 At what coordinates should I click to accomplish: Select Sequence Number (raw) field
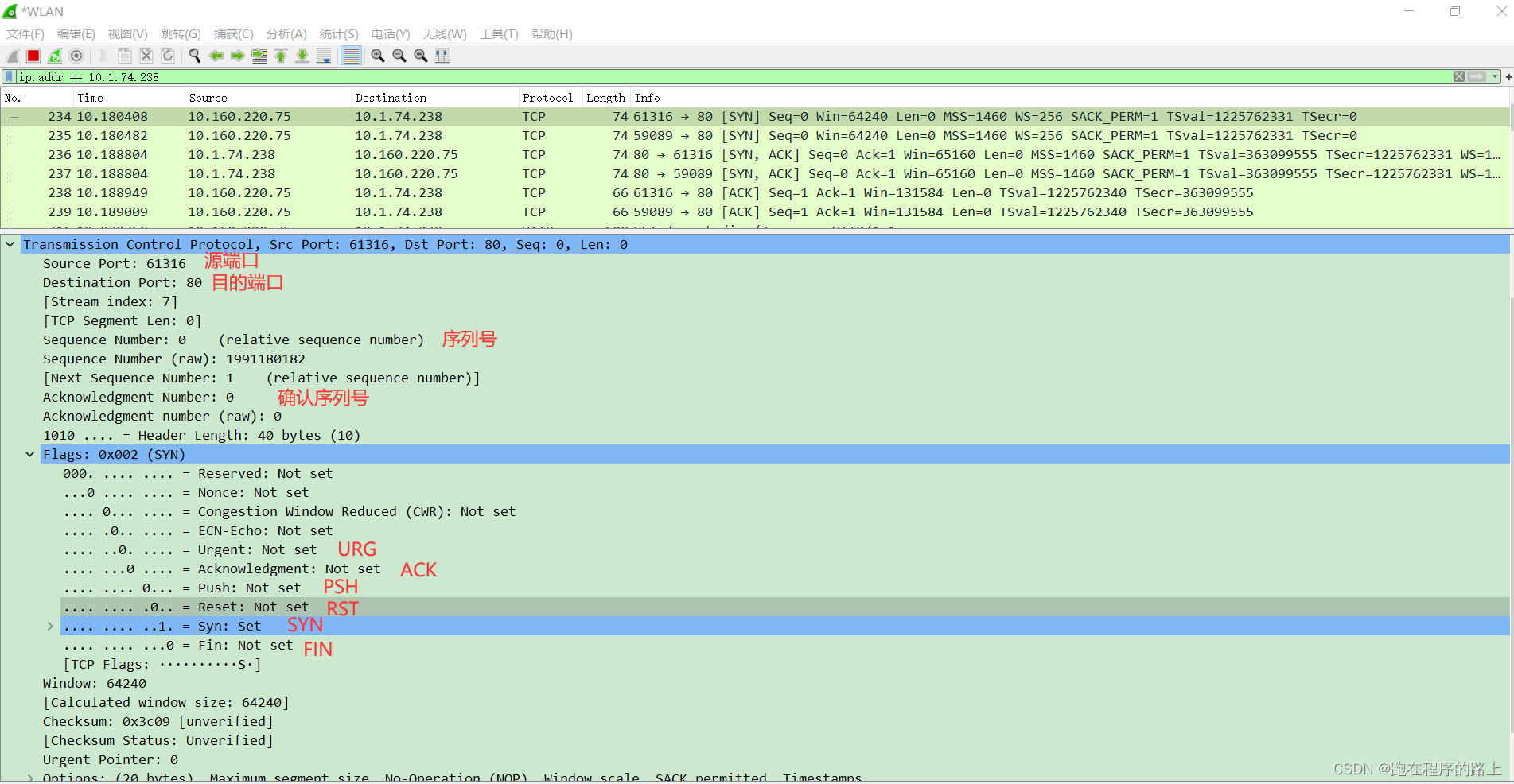coord(174,359)
